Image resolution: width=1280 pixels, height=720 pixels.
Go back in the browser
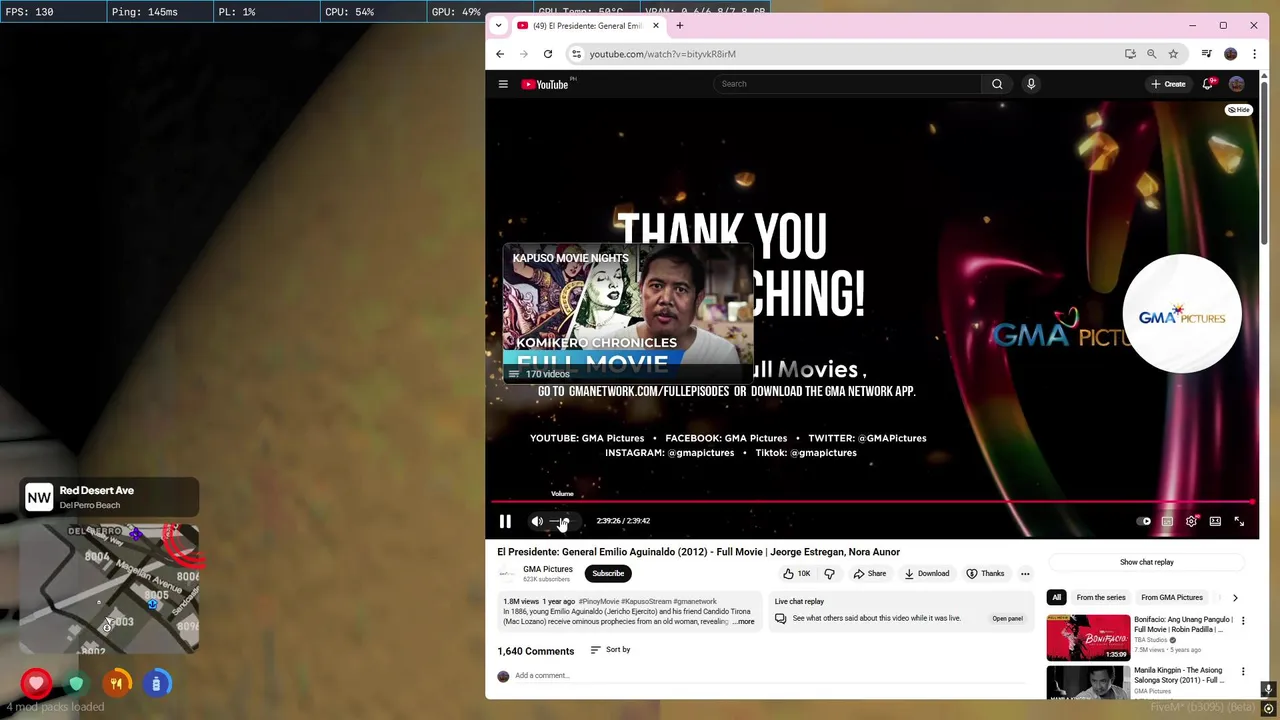click(500, 54)
